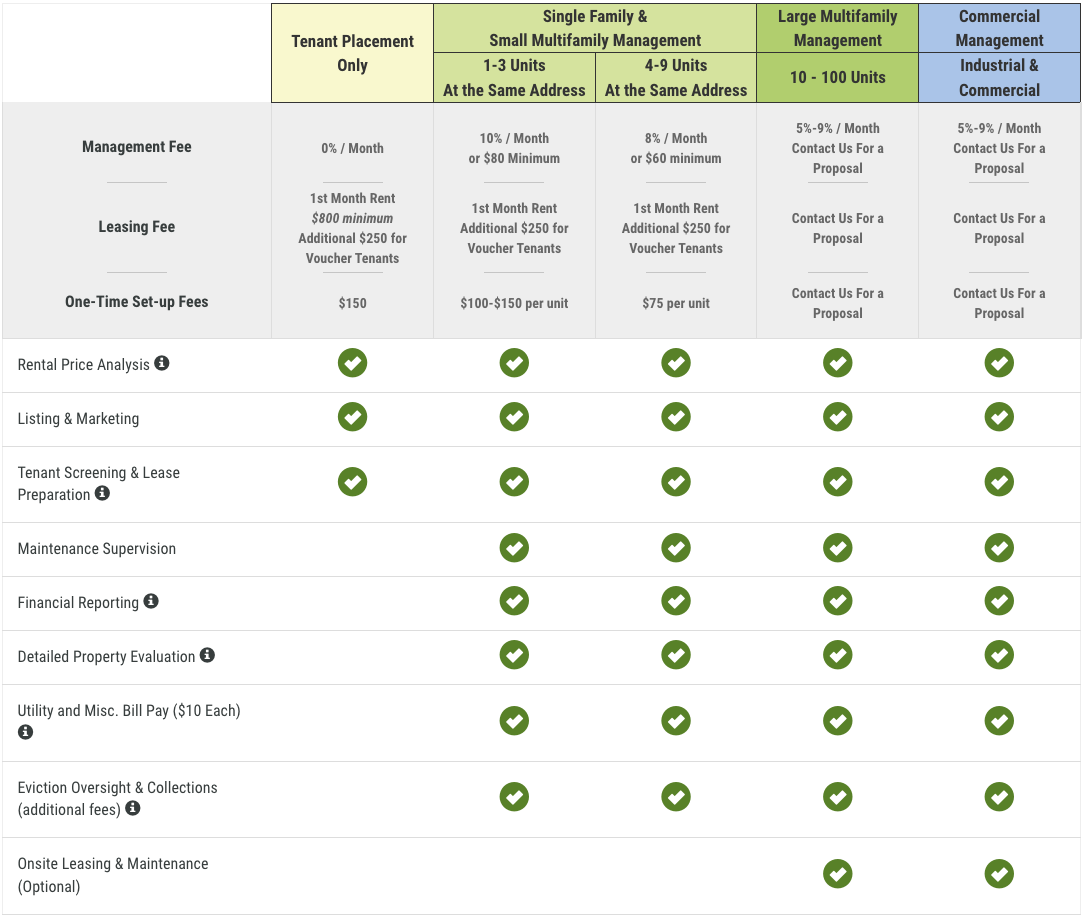Select the Large Multifamily Management header
This screenshot has width=1084, height=916.
pyautogui.click(x=837, y=28)
